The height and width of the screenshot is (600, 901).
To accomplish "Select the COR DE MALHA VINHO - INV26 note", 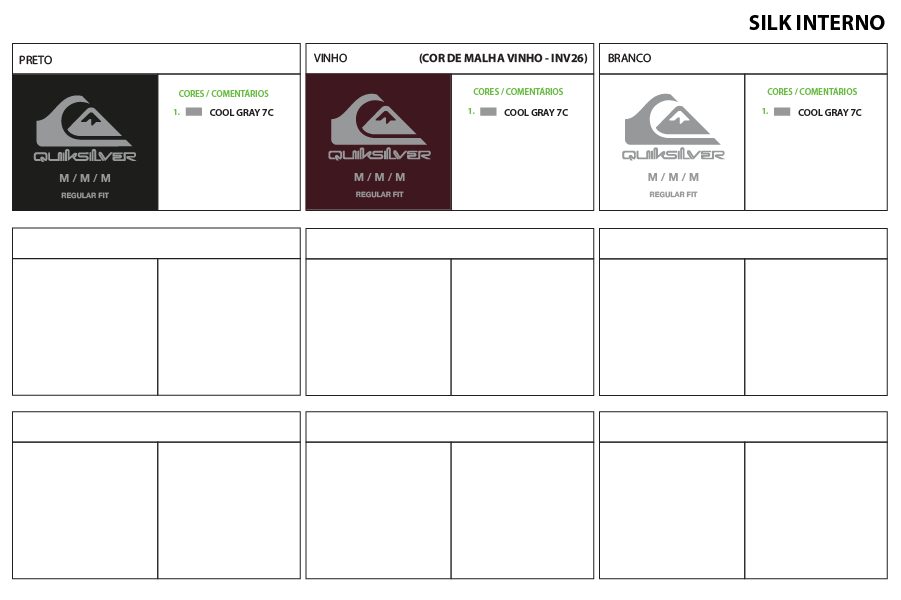I will [x=503, y=59].
